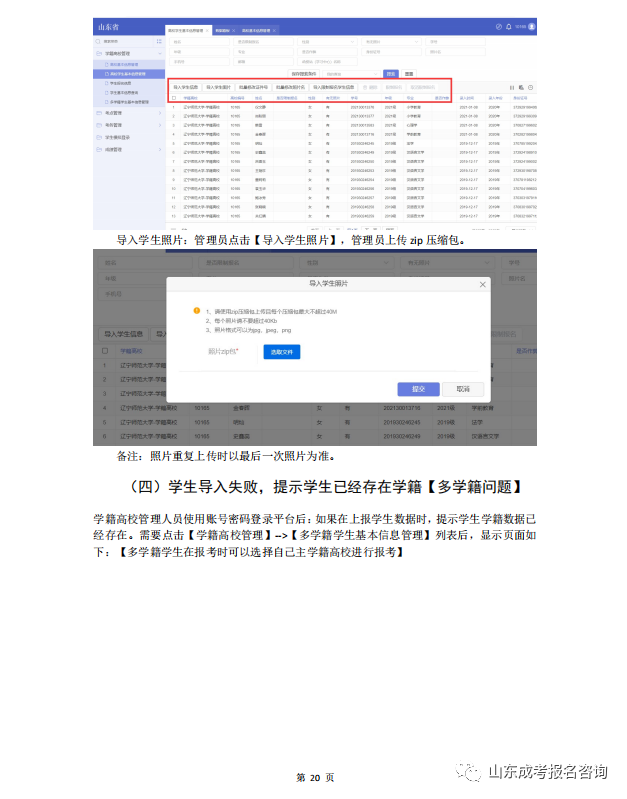Click the 批量修改照片名 button
The width and height of the screenshot is (627, 799).
coord(291,88)
